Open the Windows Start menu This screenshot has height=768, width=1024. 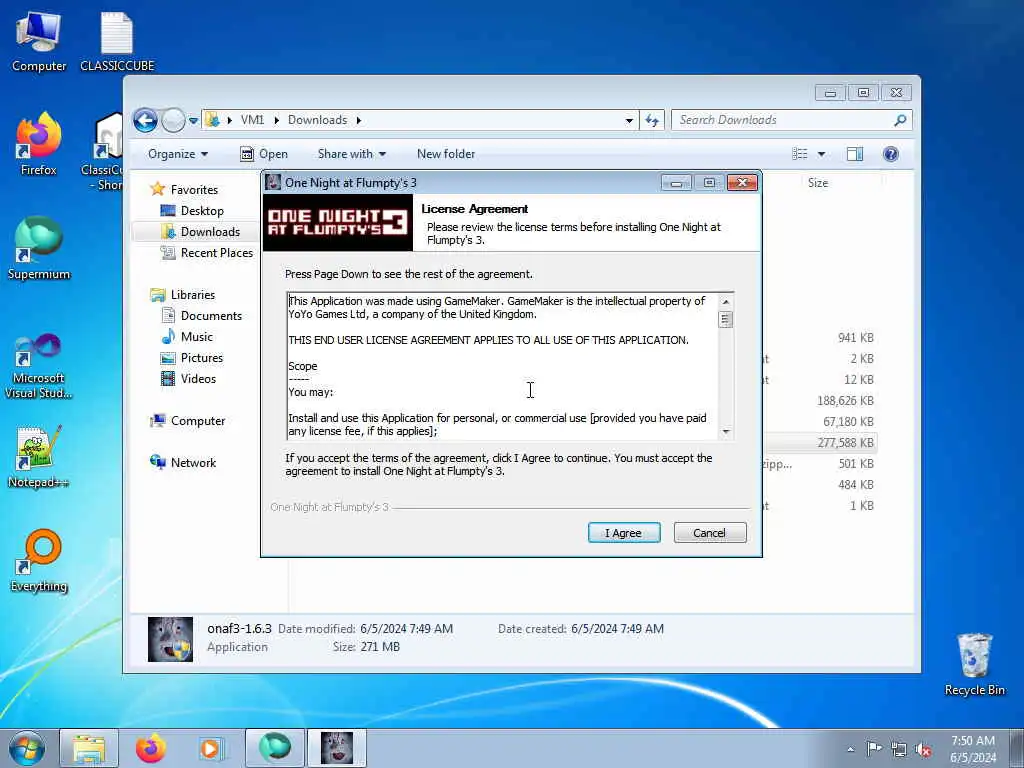coord(27,748)
